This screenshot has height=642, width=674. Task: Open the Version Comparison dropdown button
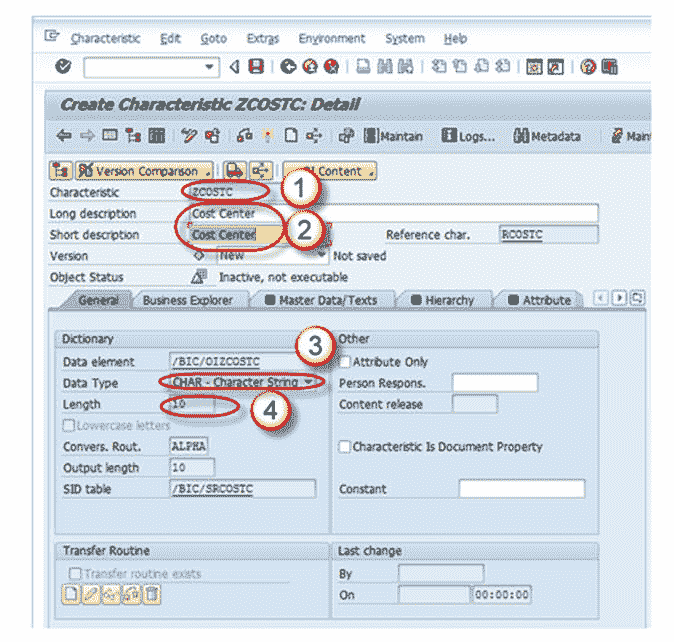pyautogui.click(x=144, y=171)
